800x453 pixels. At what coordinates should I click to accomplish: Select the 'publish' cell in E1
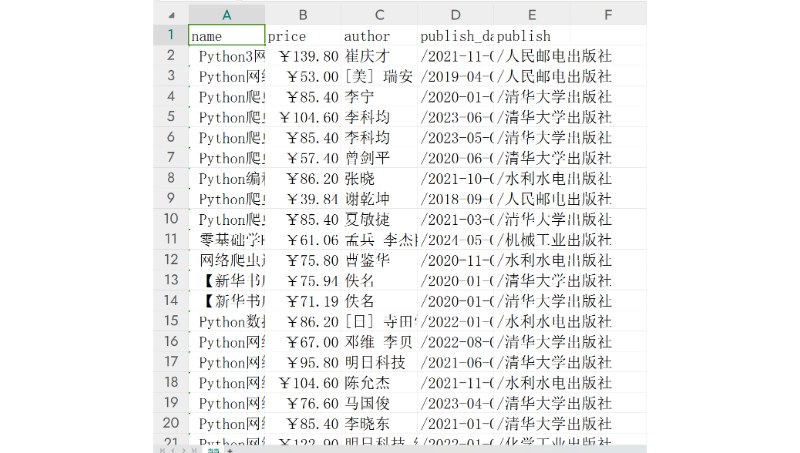pyautogui.click(x=532, y=36)
